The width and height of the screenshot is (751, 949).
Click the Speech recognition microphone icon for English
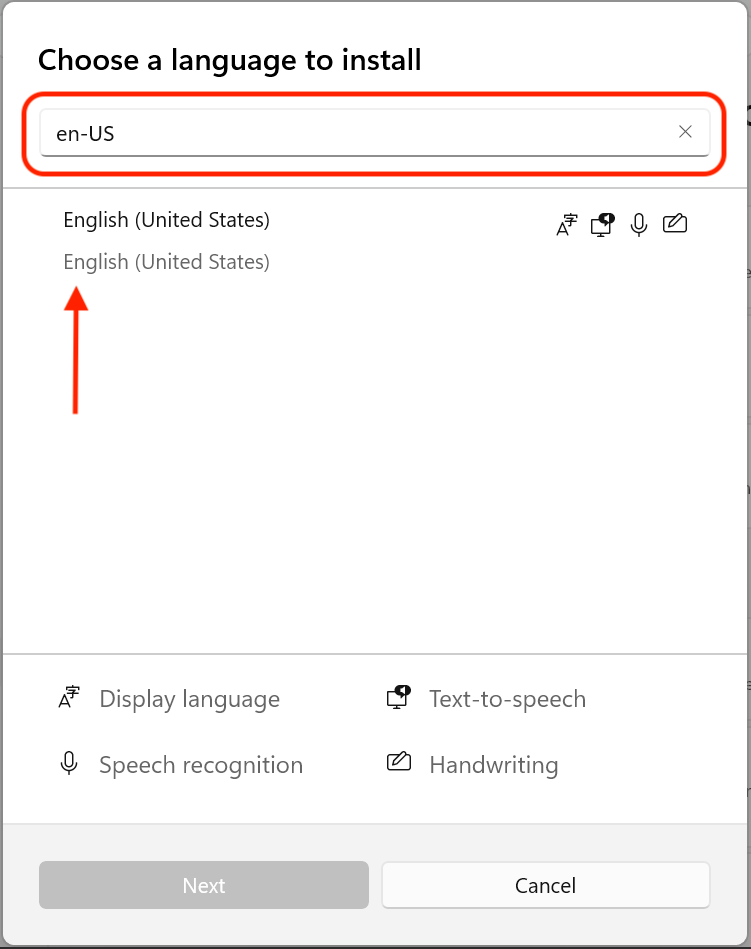point(638,224)
